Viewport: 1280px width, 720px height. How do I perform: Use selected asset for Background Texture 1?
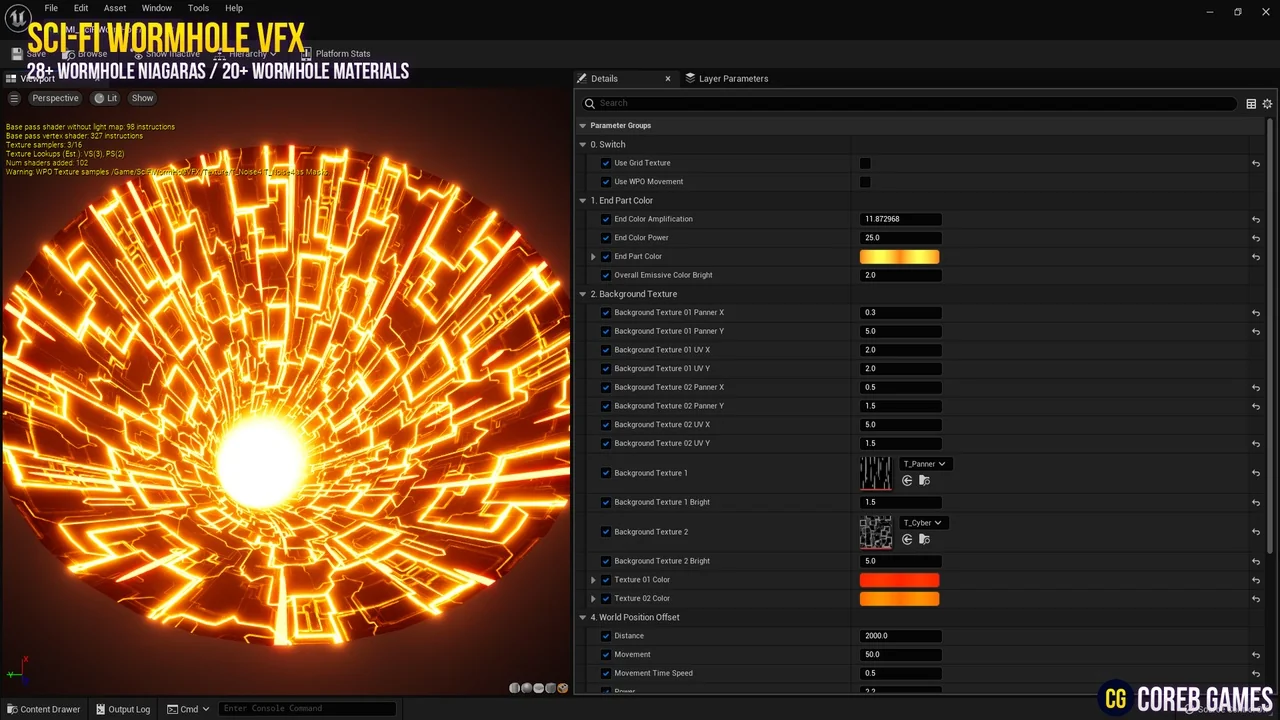[907, 481]
